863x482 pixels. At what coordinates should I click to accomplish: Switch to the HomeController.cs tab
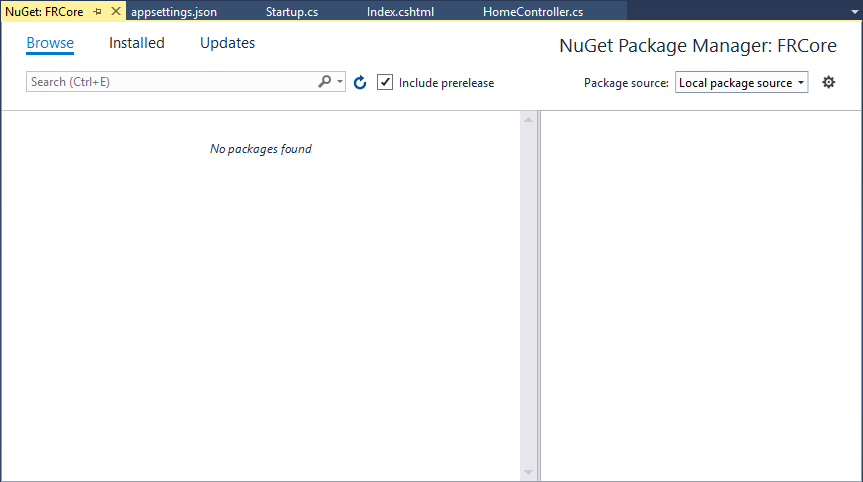(533, 12)
